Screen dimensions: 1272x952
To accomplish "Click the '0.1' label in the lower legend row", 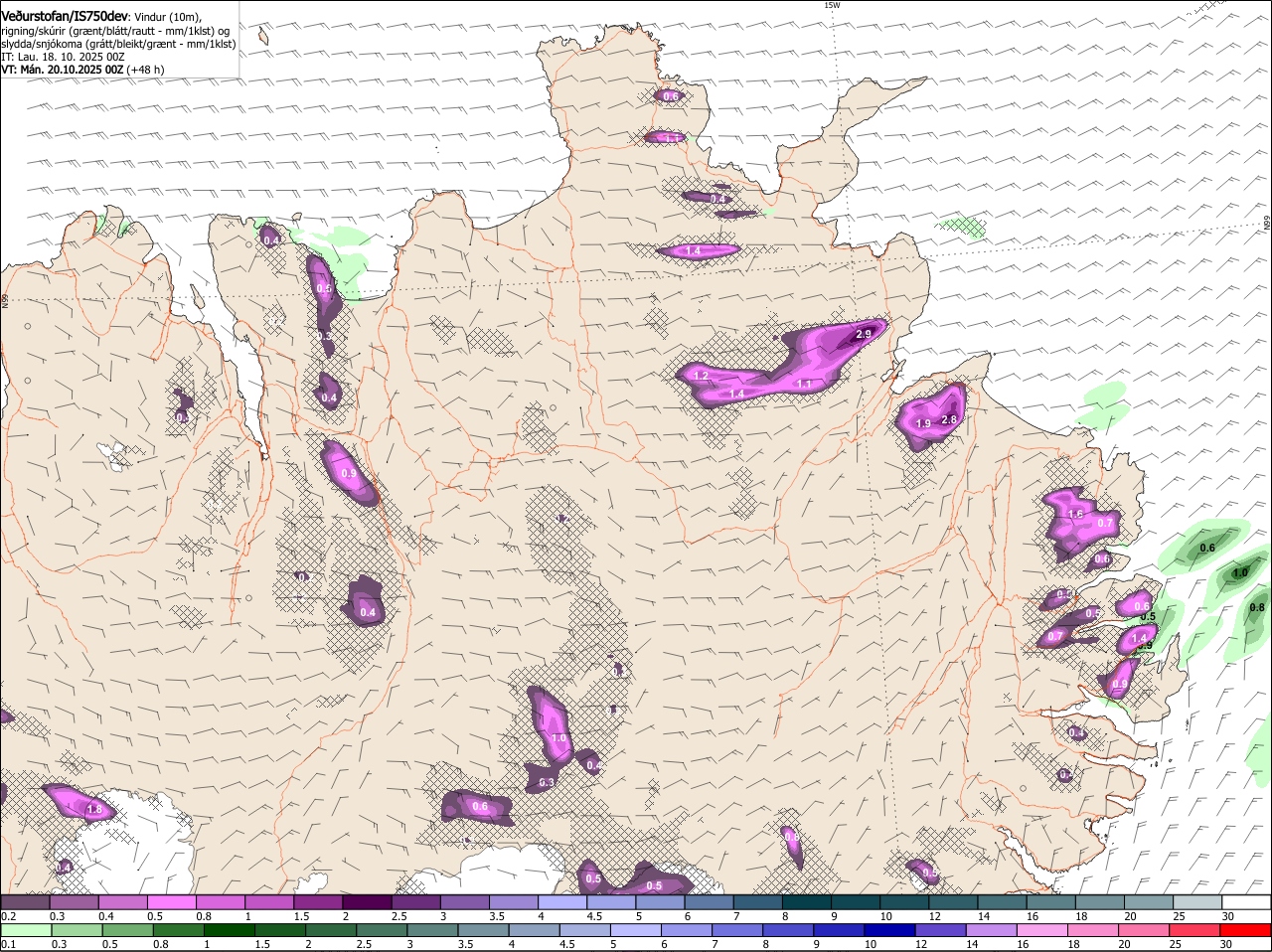I will (x=8, y=945).
